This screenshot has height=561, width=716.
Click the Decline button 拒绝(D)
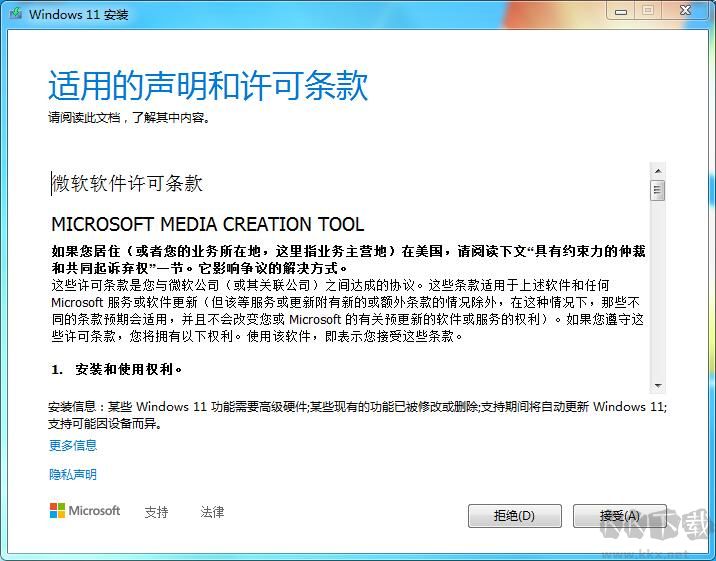pyautogui.click(x=515, y=516)
